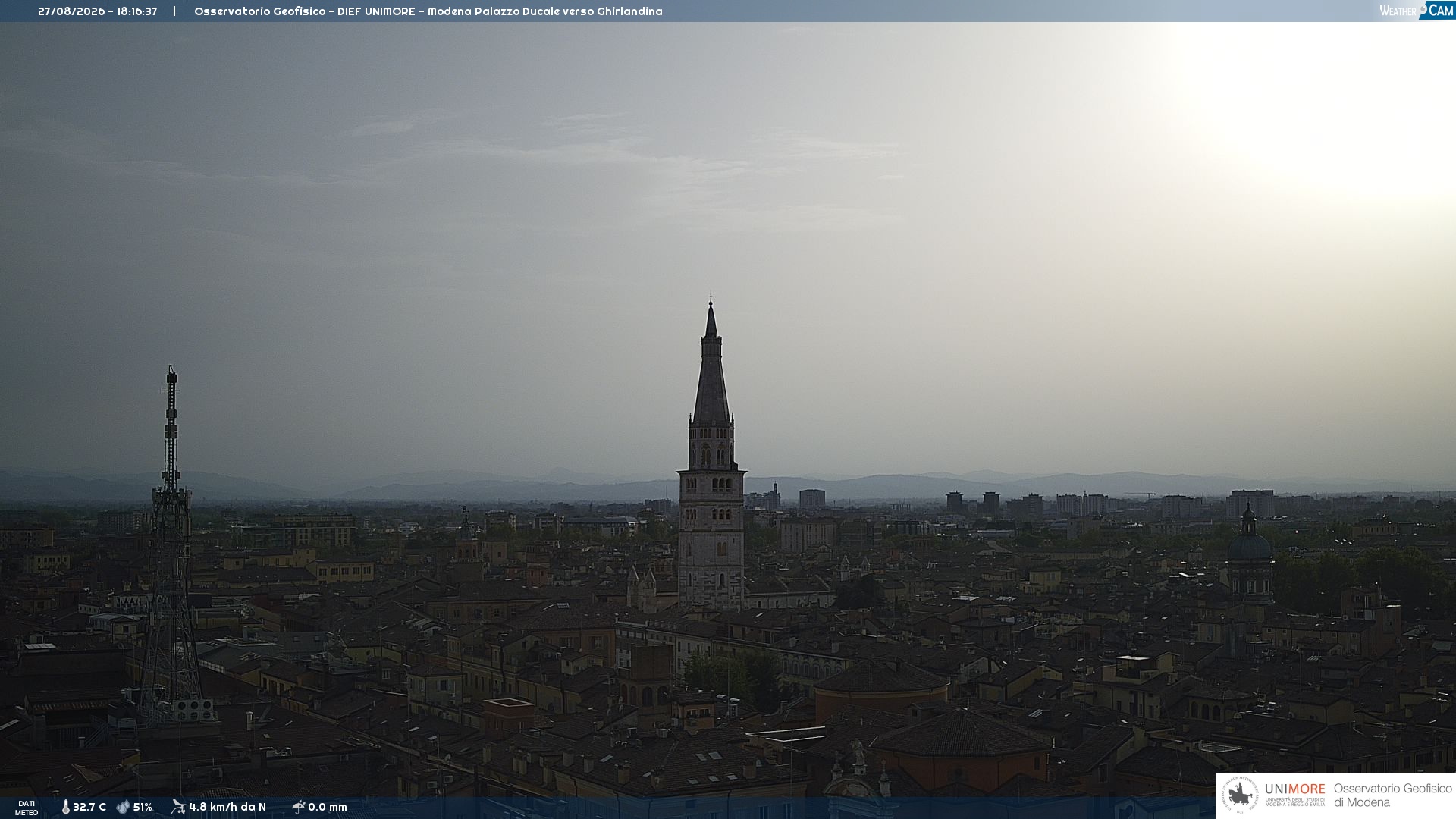Click the WeatherCam logo at top corner
Screen dimensions: 1456x819
[x=1417, y=10]
